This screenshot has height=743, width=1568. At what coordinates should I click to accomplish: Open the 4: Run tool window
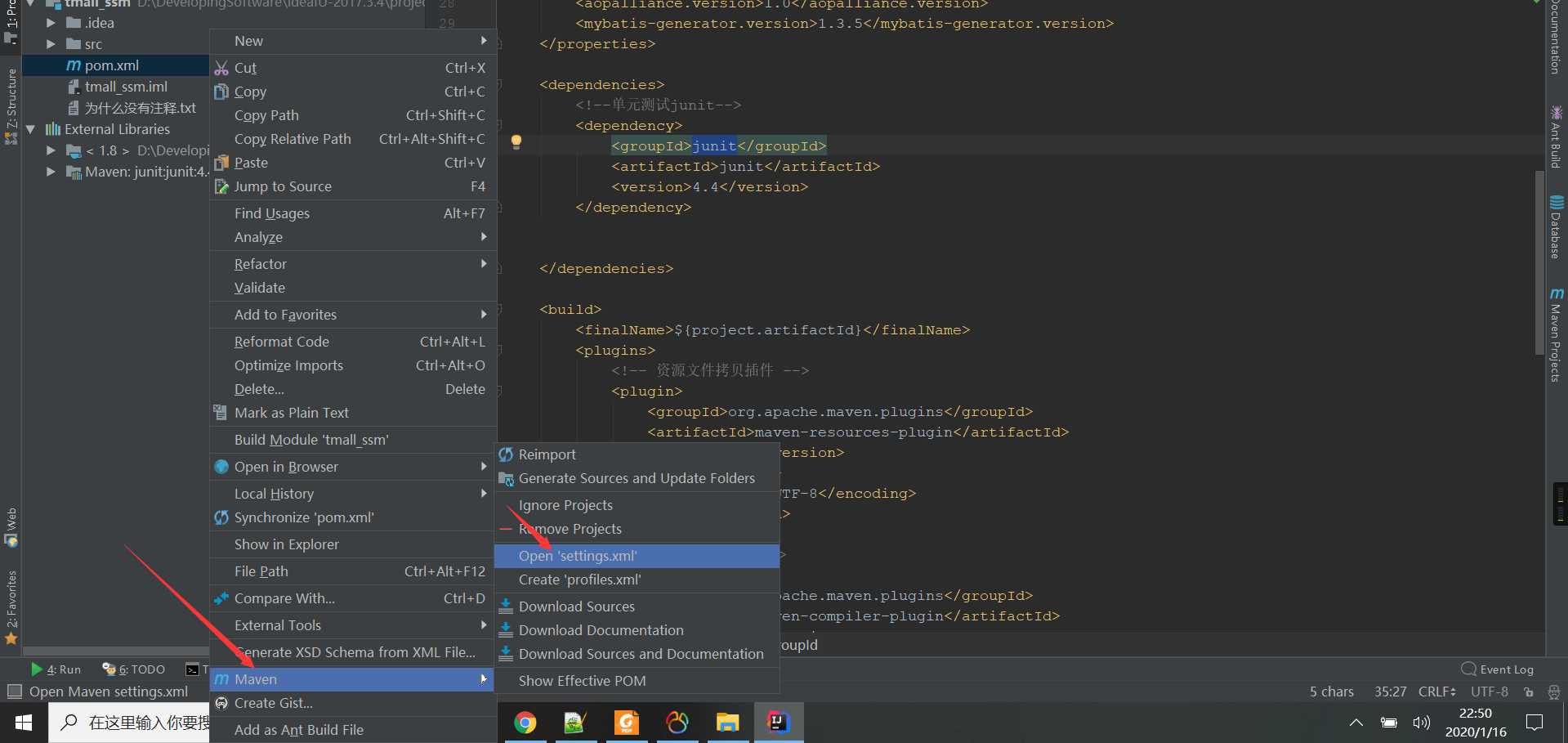coord(56,669)
